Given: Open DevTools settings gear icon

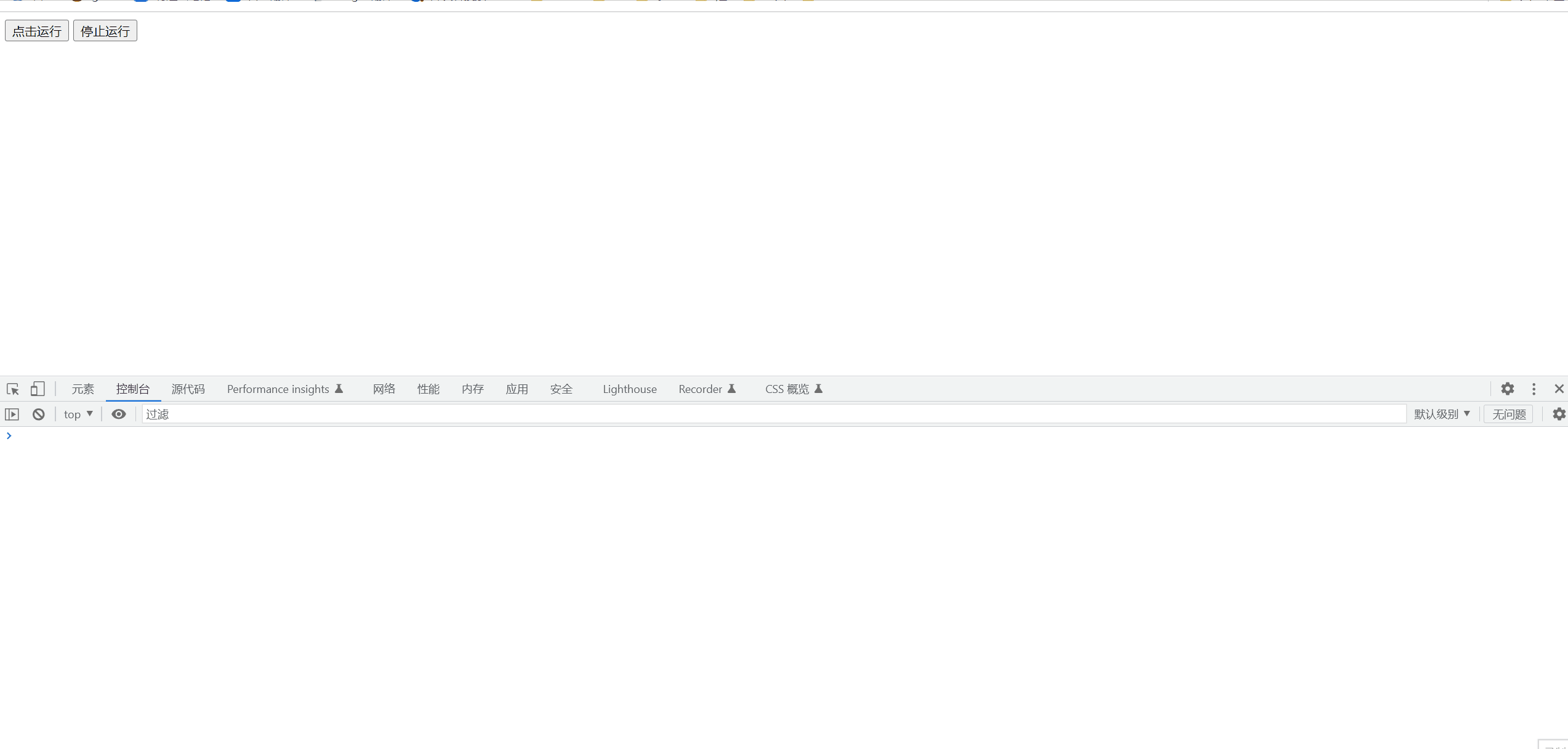Looking at the screenshot, I should tap(1507, 389).
